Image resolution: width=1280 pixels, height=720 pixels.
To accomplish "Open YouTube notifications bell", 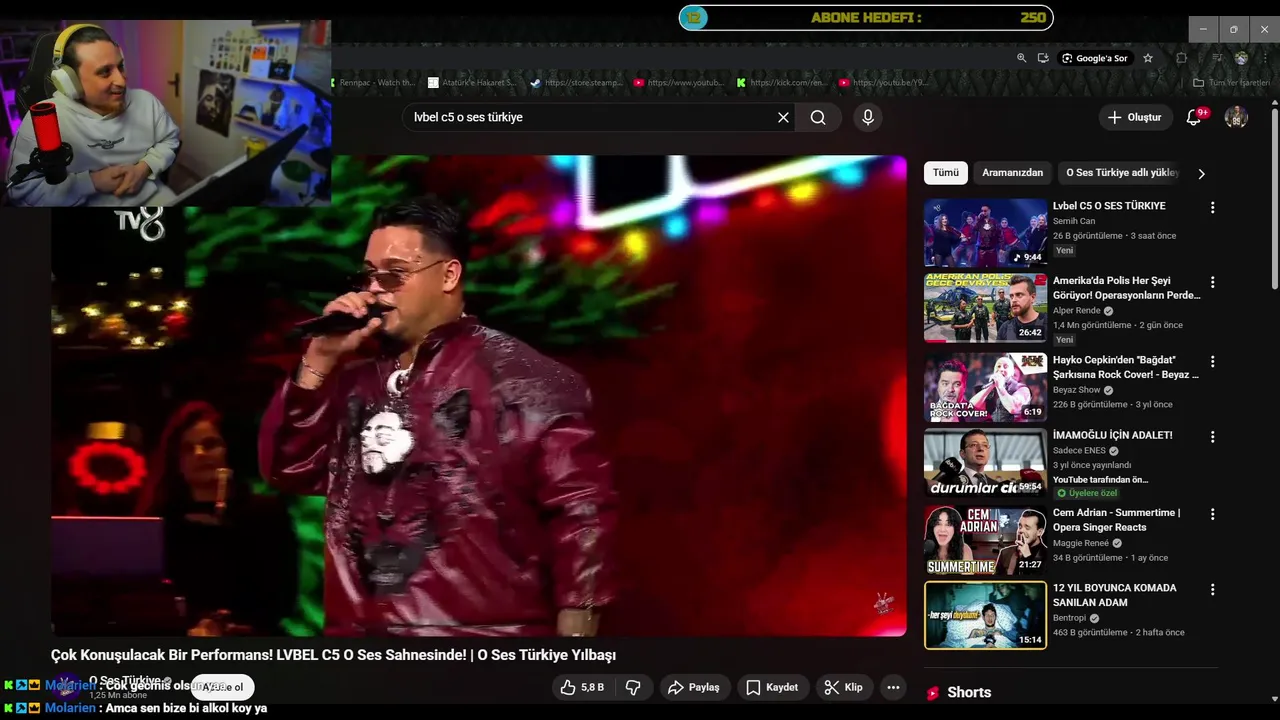I will 1194,117.
